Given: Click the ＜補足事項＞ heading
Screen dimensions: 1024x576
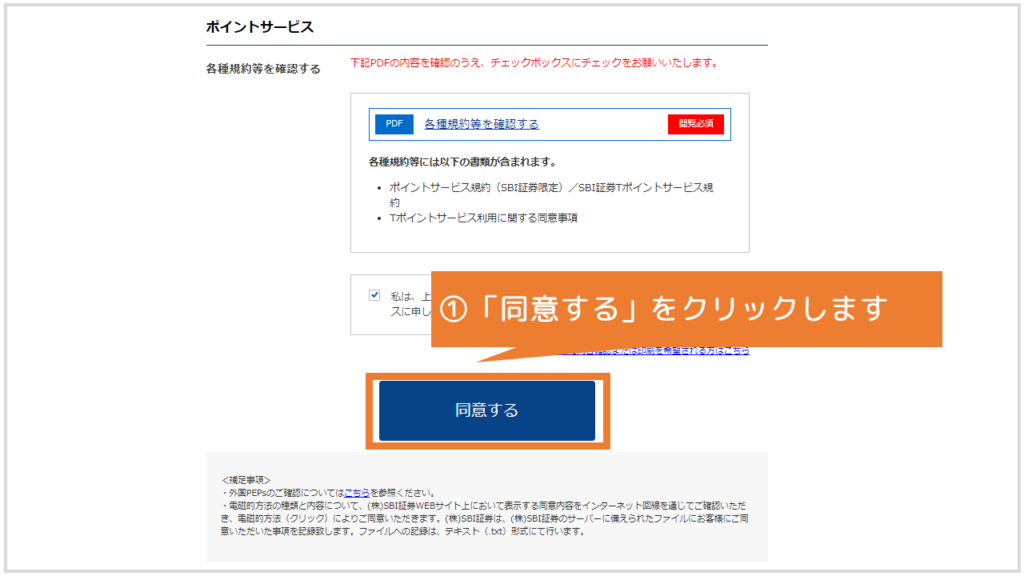Looking at the screenshot, I should click(246, 480).
